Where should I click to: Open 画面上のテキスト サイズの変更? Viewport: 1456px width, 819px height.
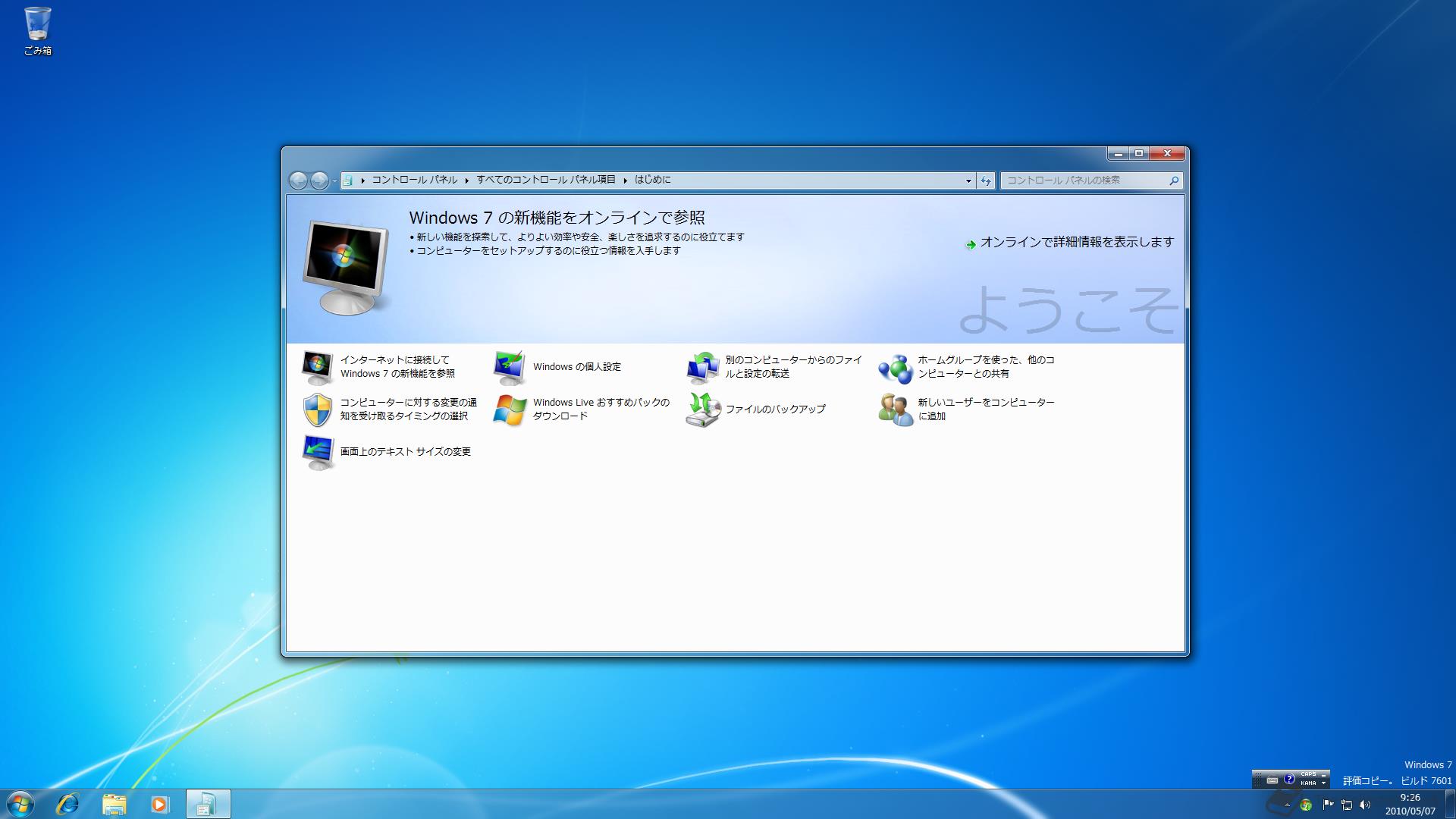pyautogui.click(x=406, y=452)
